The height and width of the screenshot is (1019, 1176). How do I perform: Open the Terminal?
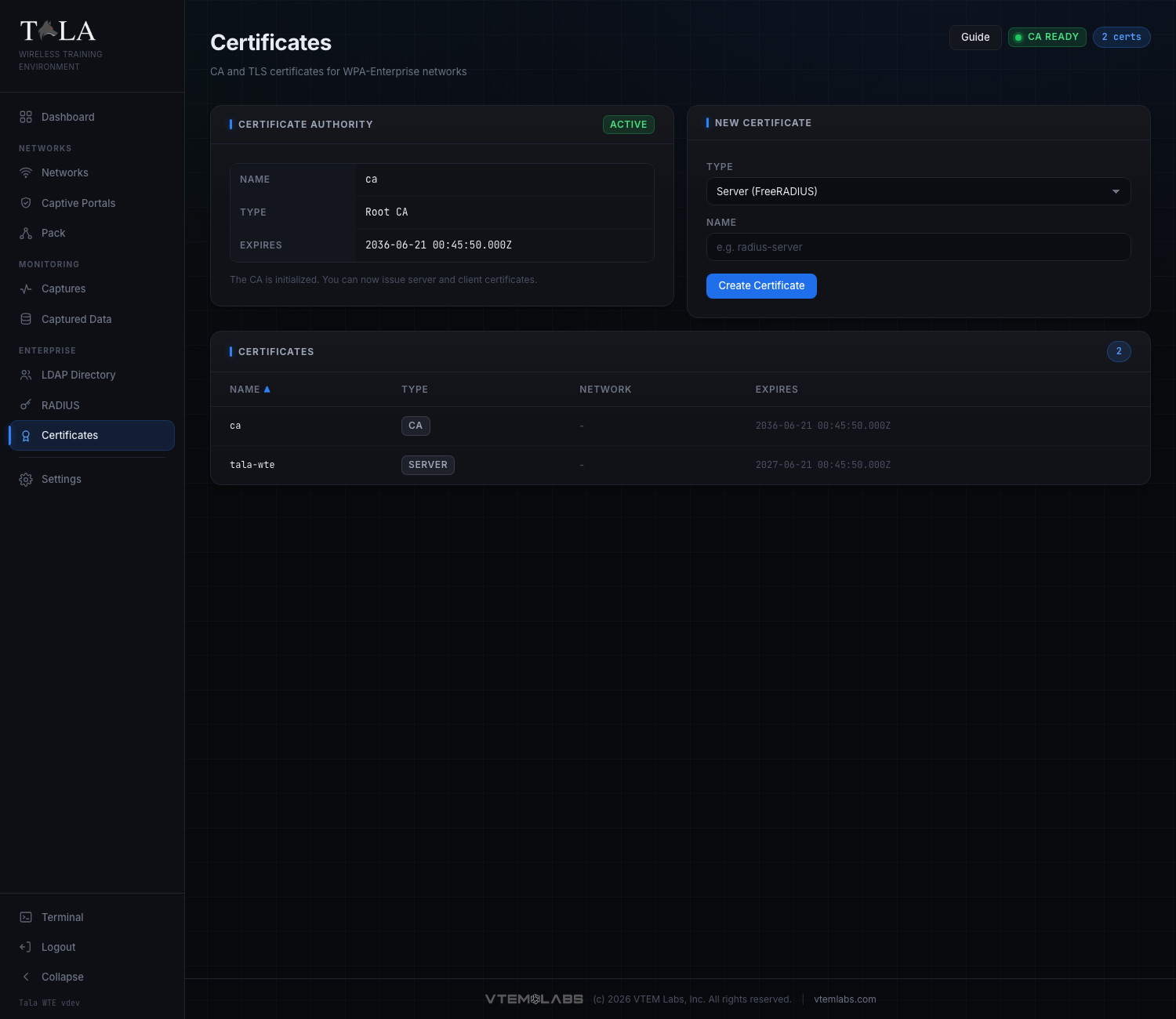pos(92,917)
